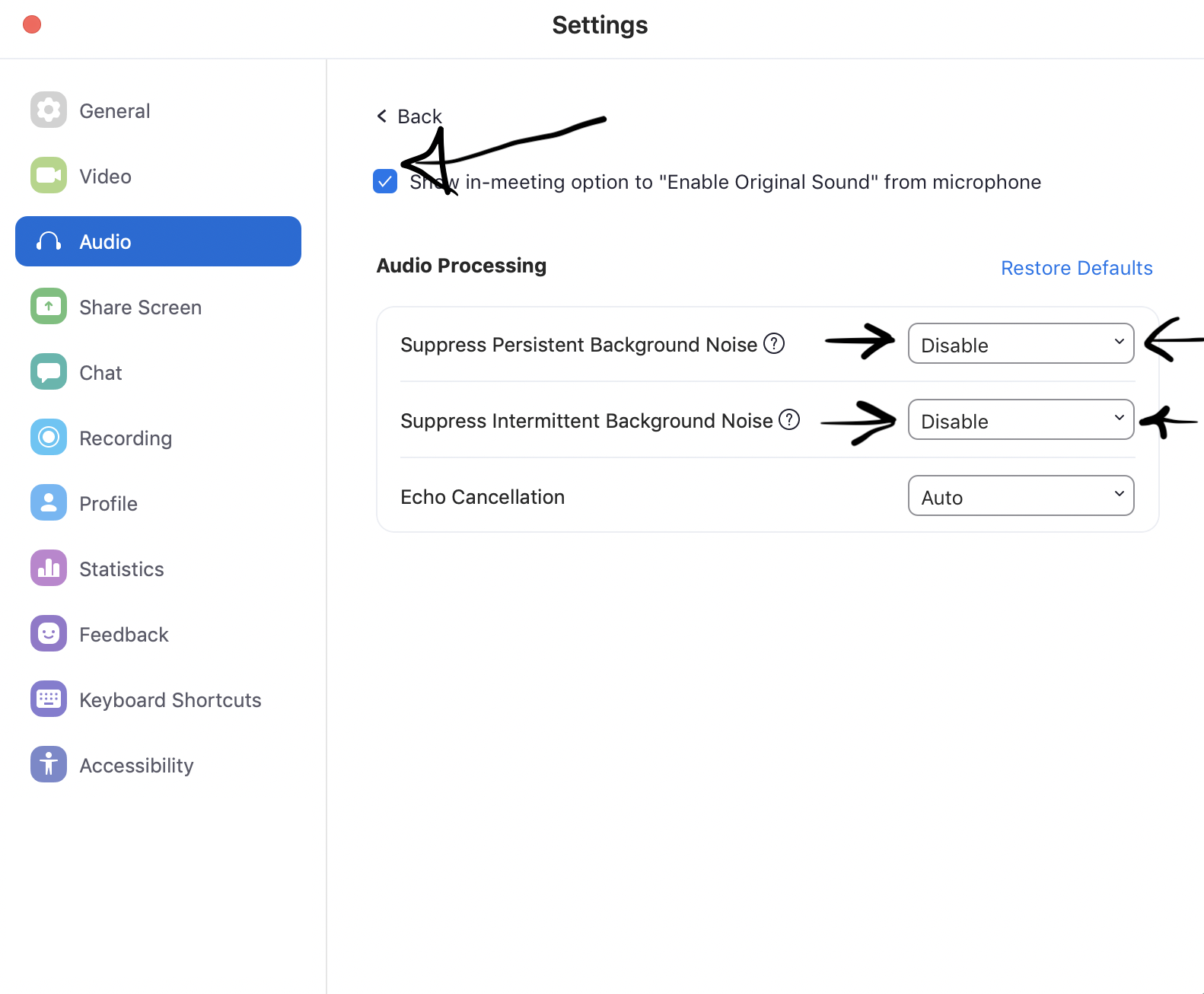The width and height of the screenshot is (1204, 994).
Task: Select the Chat bubble icon
Action: [49, 372]
